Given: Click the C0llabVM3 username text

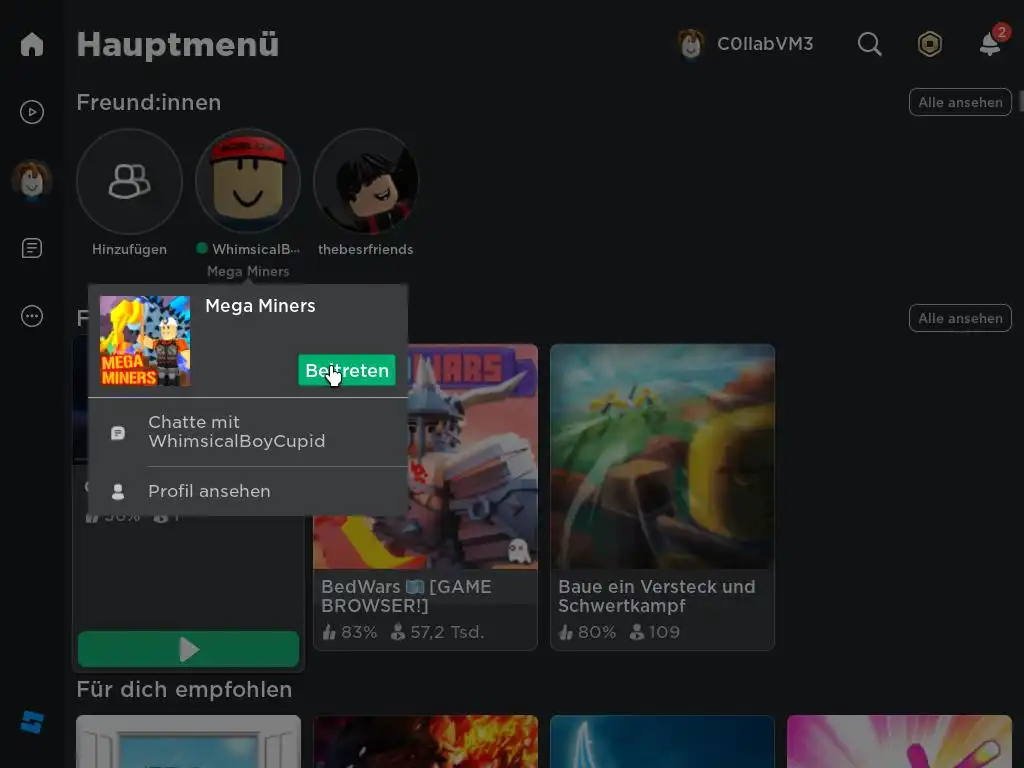Looking at the screenshot, I should pos(765,44).
